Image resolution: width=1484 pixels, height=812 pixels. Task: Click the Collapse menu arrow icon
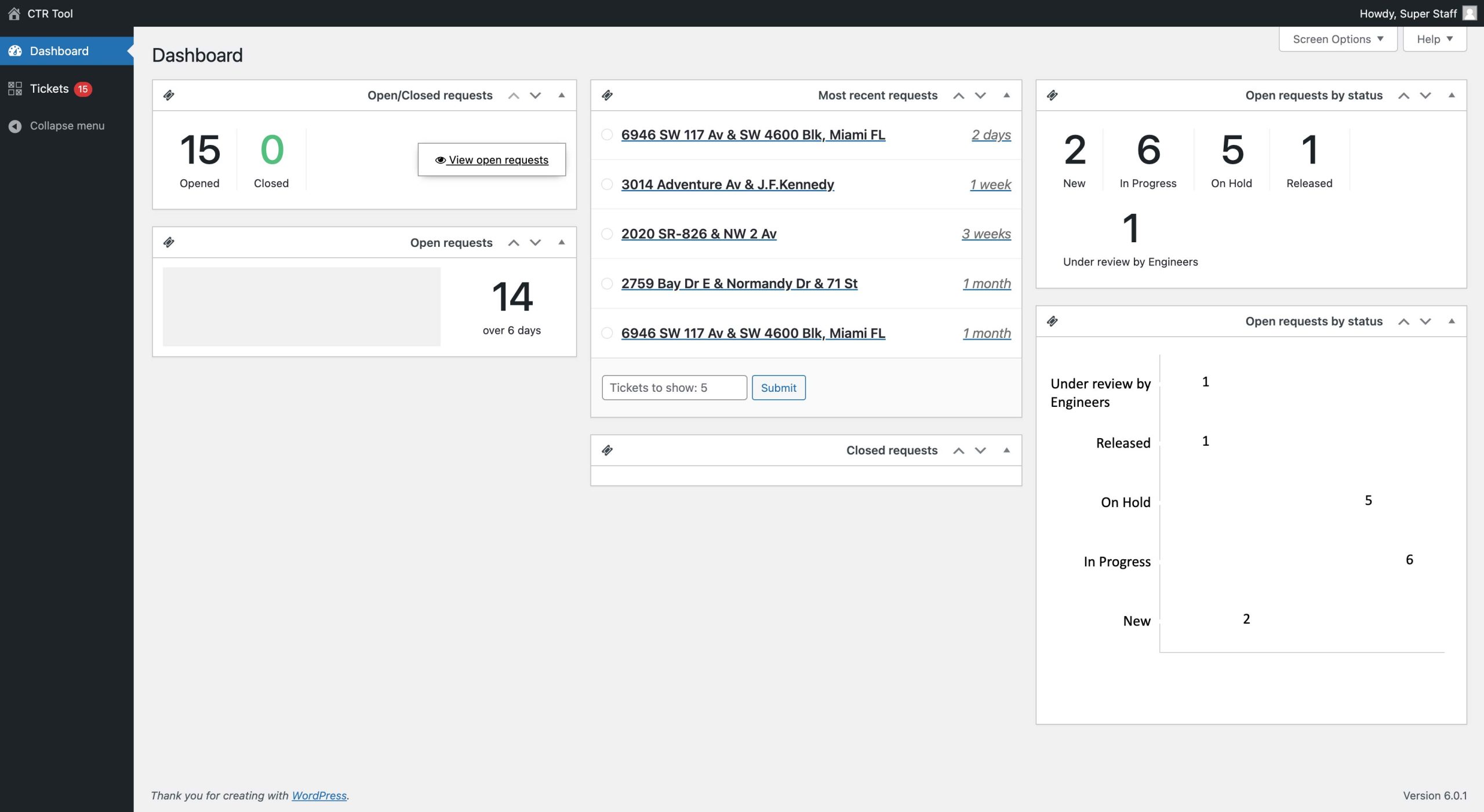15,126
